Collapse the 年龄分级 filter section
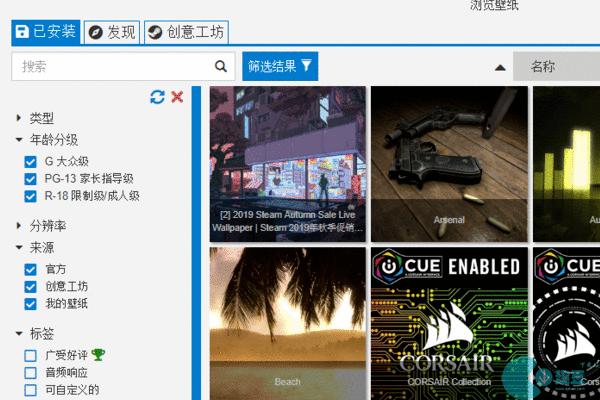Screen dimensions: 600x400 click(x=19, y=140)
